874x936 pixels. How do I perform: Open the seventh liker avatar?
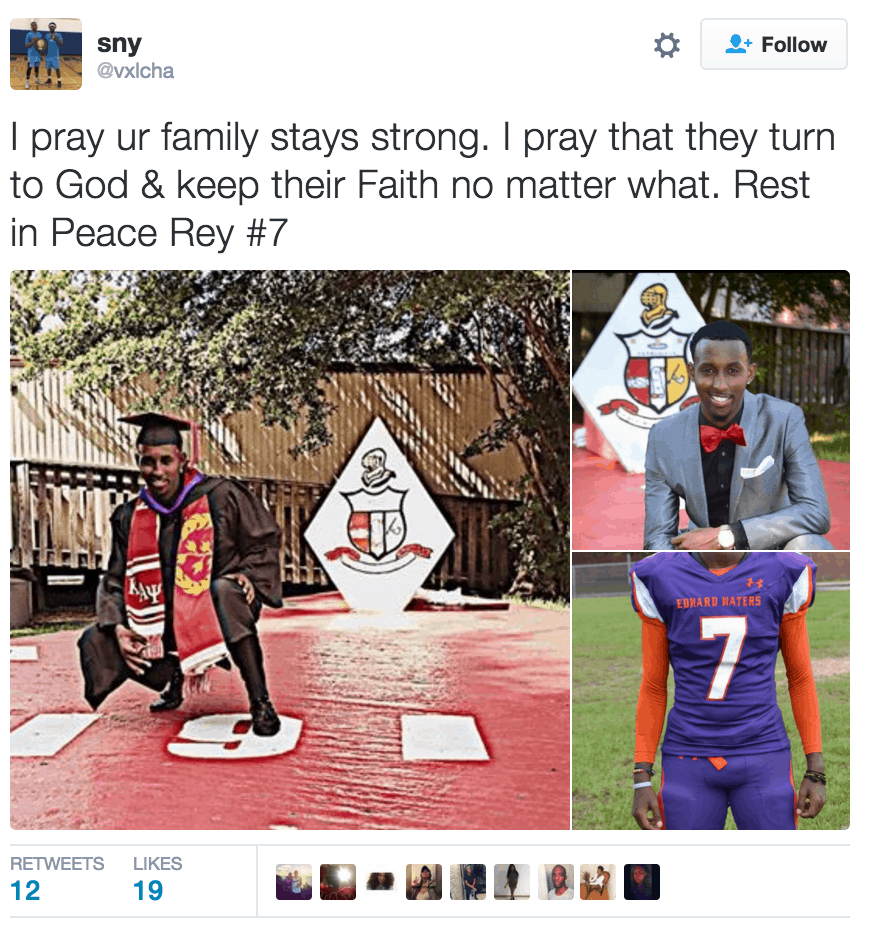[556, 882]
